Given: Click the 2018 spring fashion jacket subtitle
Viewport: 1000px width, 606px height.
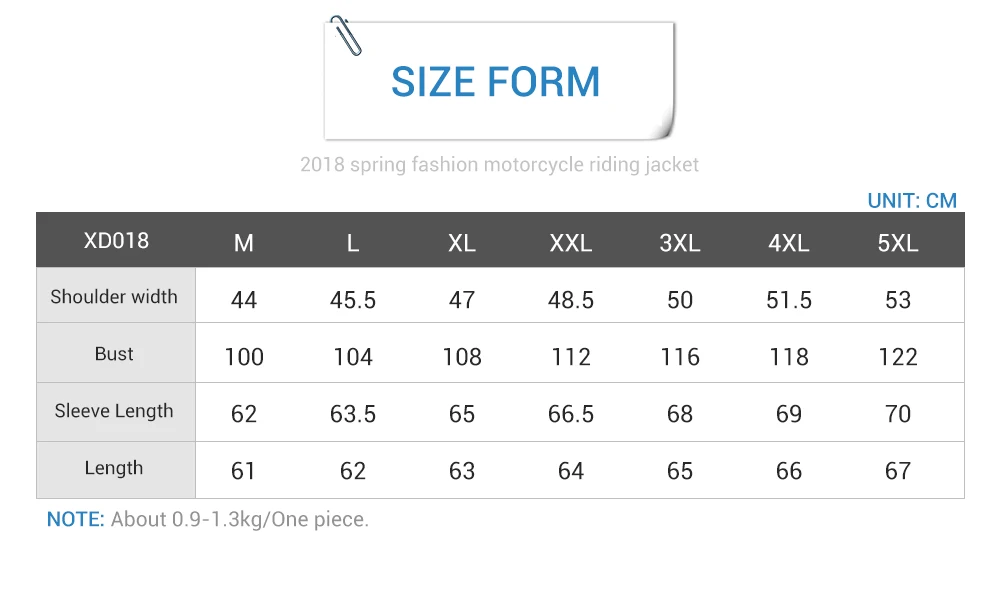Looking at the screenshot, I should [499, 165].
